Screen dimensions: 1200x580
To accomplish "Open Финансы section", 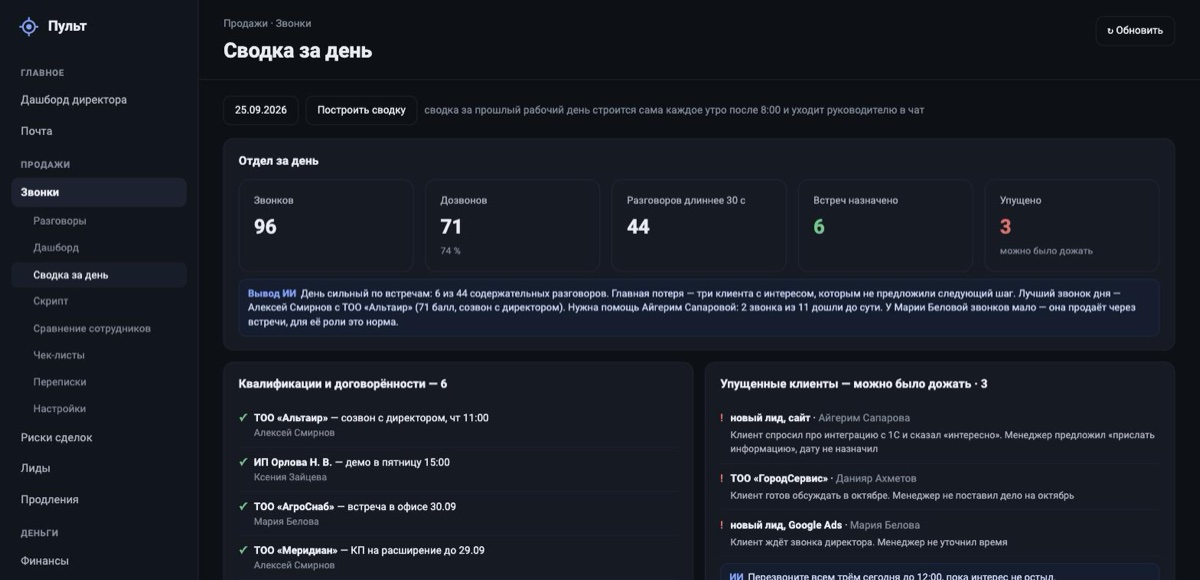I will tap(45, 561).
